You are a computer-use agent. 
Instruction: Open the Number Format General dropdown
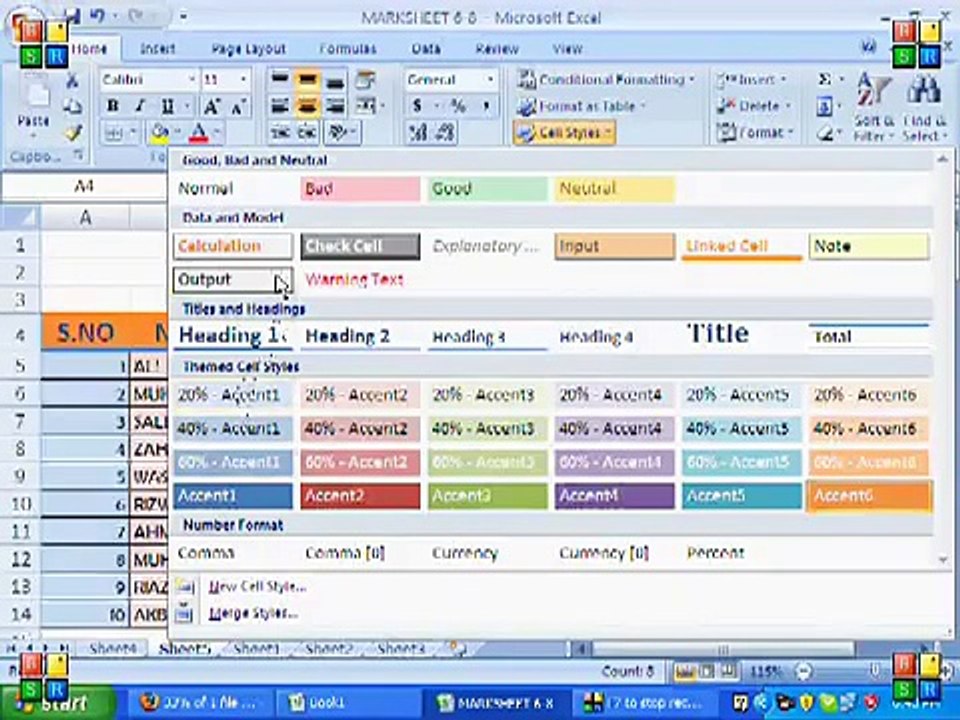pos(490,80)
